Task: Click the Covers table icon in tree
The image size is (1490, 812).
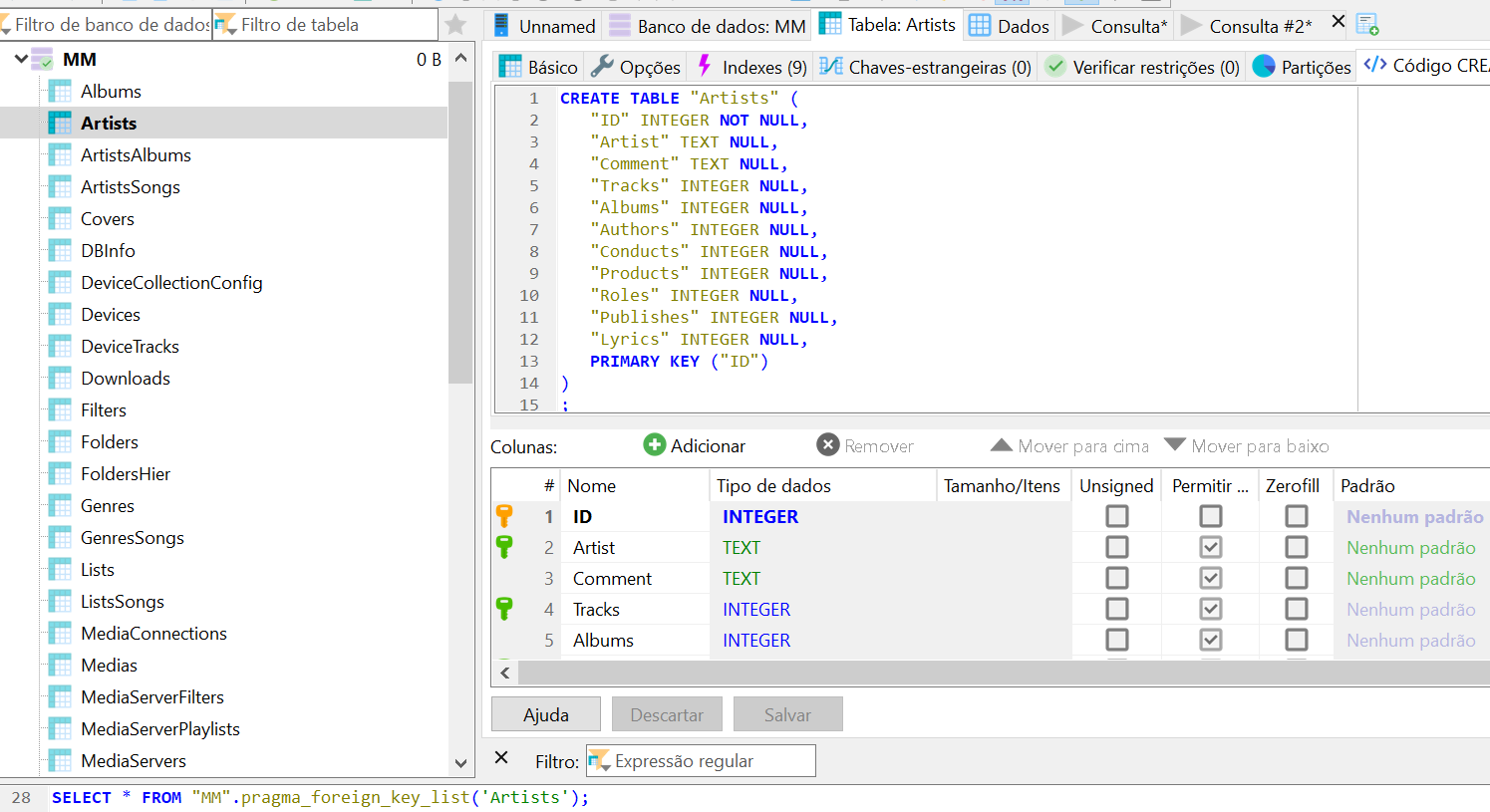Action: 60,219
